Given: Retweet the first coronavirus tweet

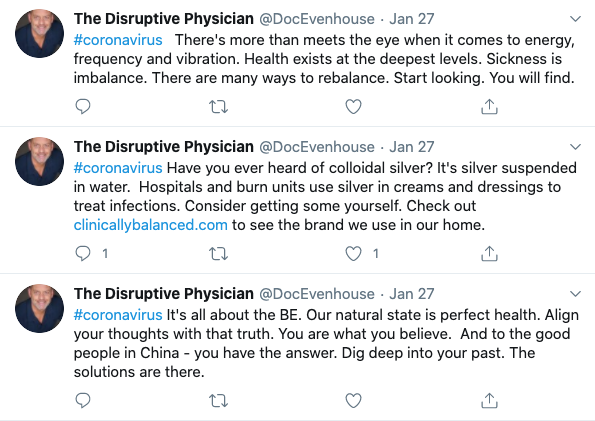Looking at the screenshot, I should pyautogui.click(x=219, y=107).
